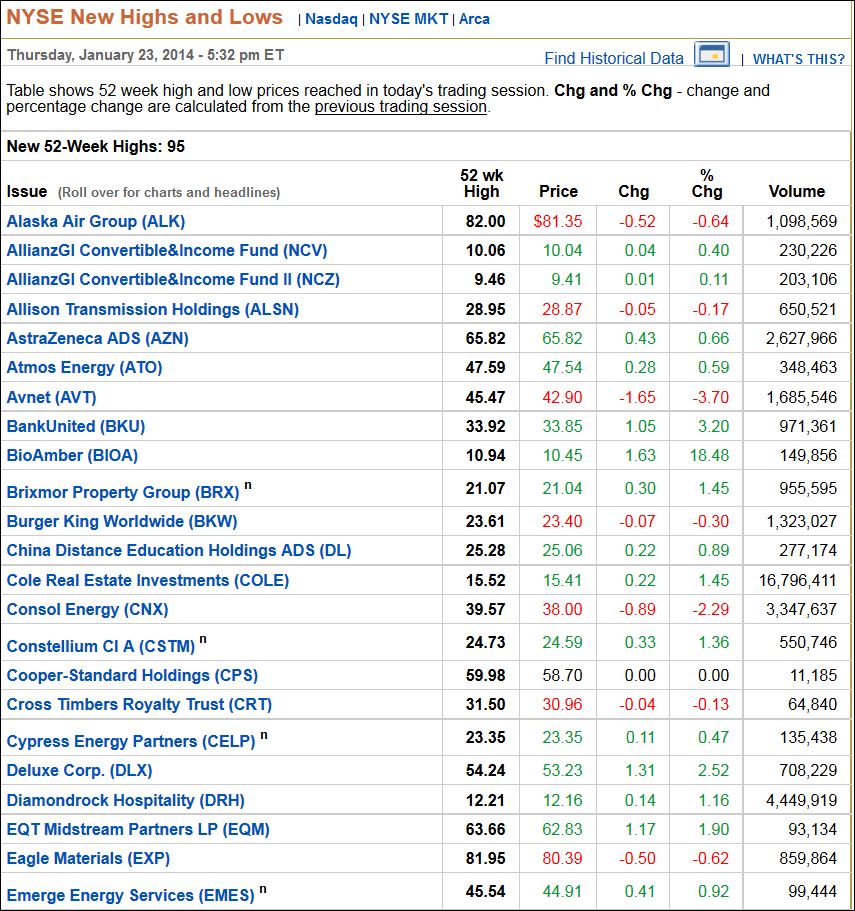Viewport: 855px width, 911px height.
Task: Click the 52 wk High column header
Action: click(482, 184)
